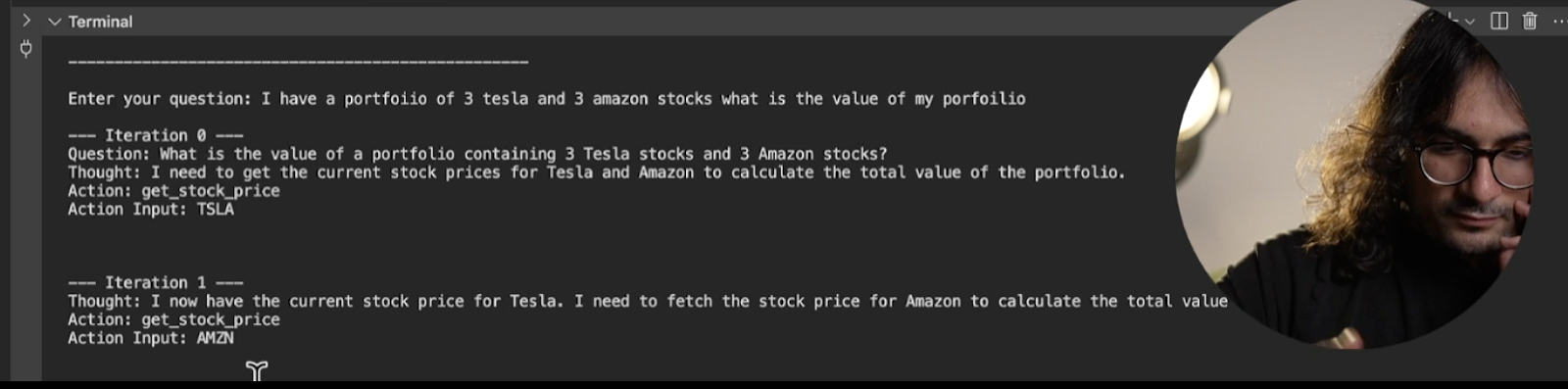This screenshot has height=389, width=1568.
Task: Click the dashed separator line at top of output
Action: pyautogui.click(x=298, y=62)
